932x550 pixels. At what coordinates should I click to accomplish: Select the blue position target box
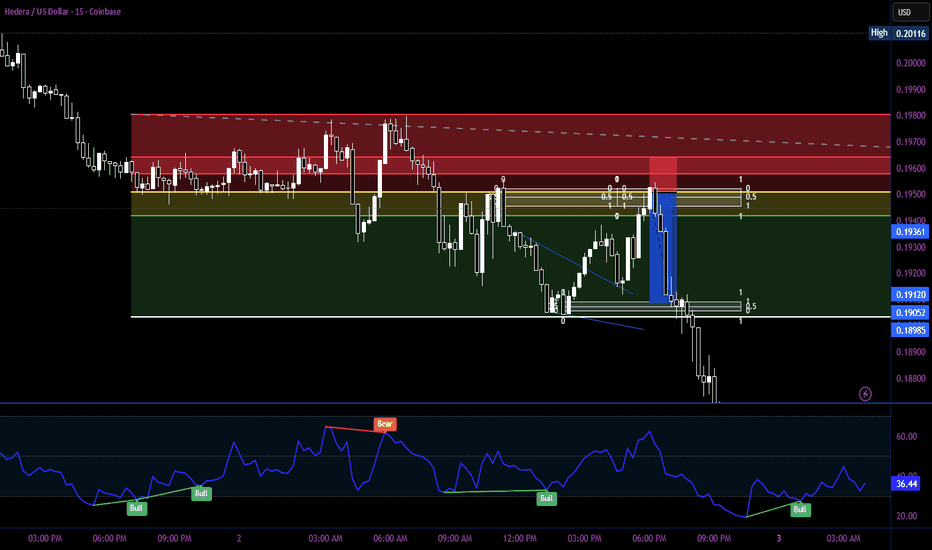[x=663, y=246]
